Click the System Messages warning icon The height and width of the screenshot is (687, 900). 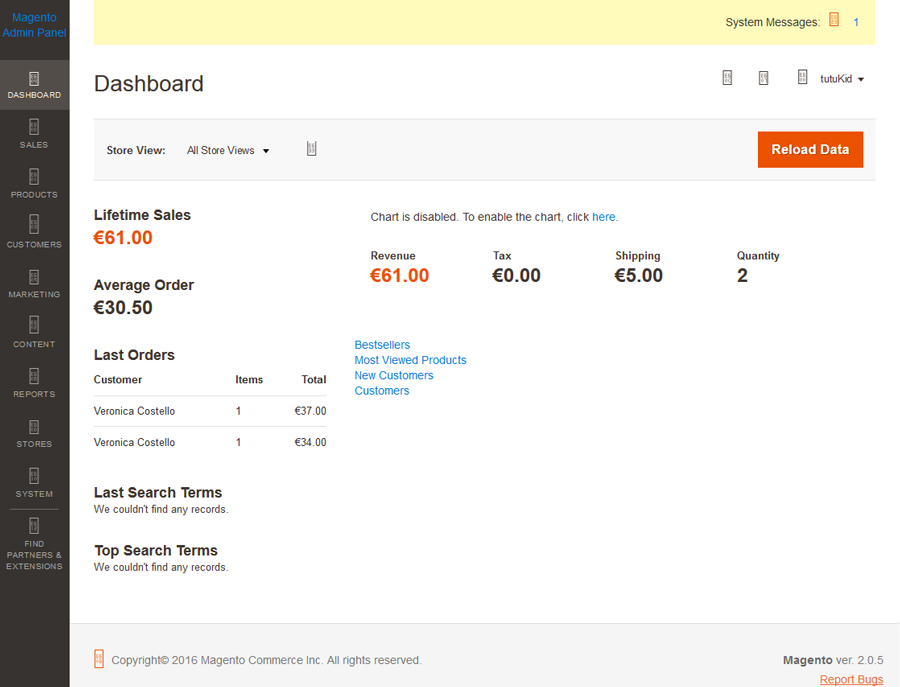click(834, 20)
